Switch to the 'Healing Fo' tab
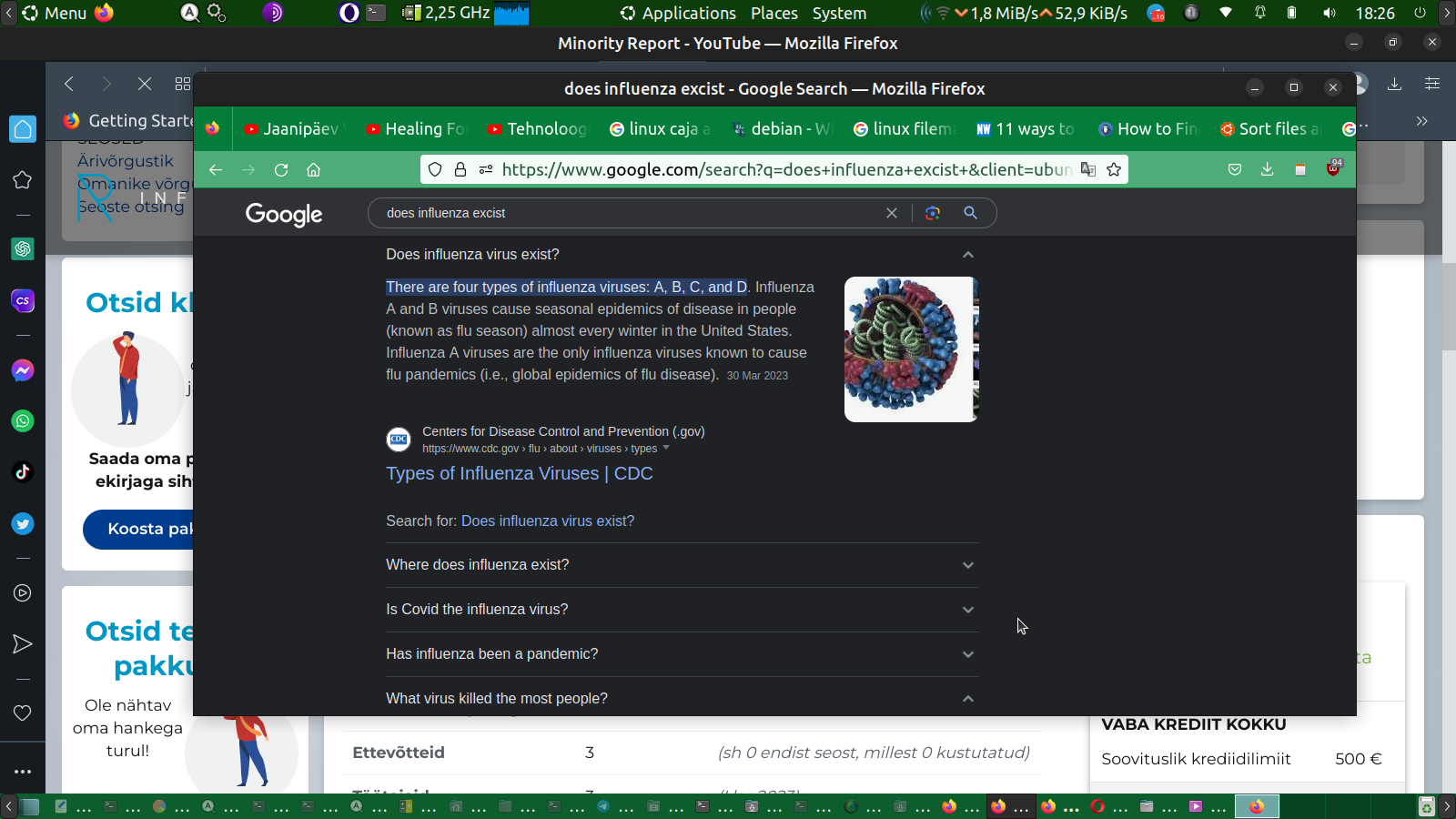1456x819 pixels. [416, 129]
